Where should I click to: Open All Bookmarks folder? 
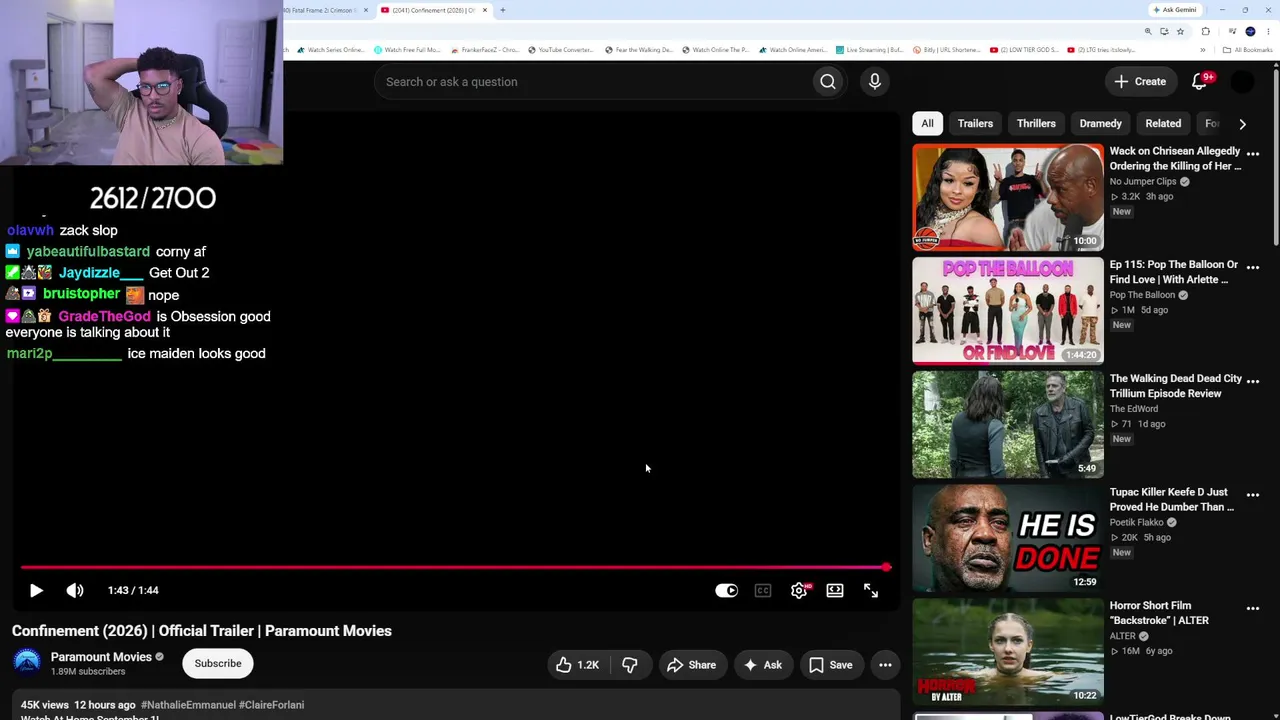1248,50
